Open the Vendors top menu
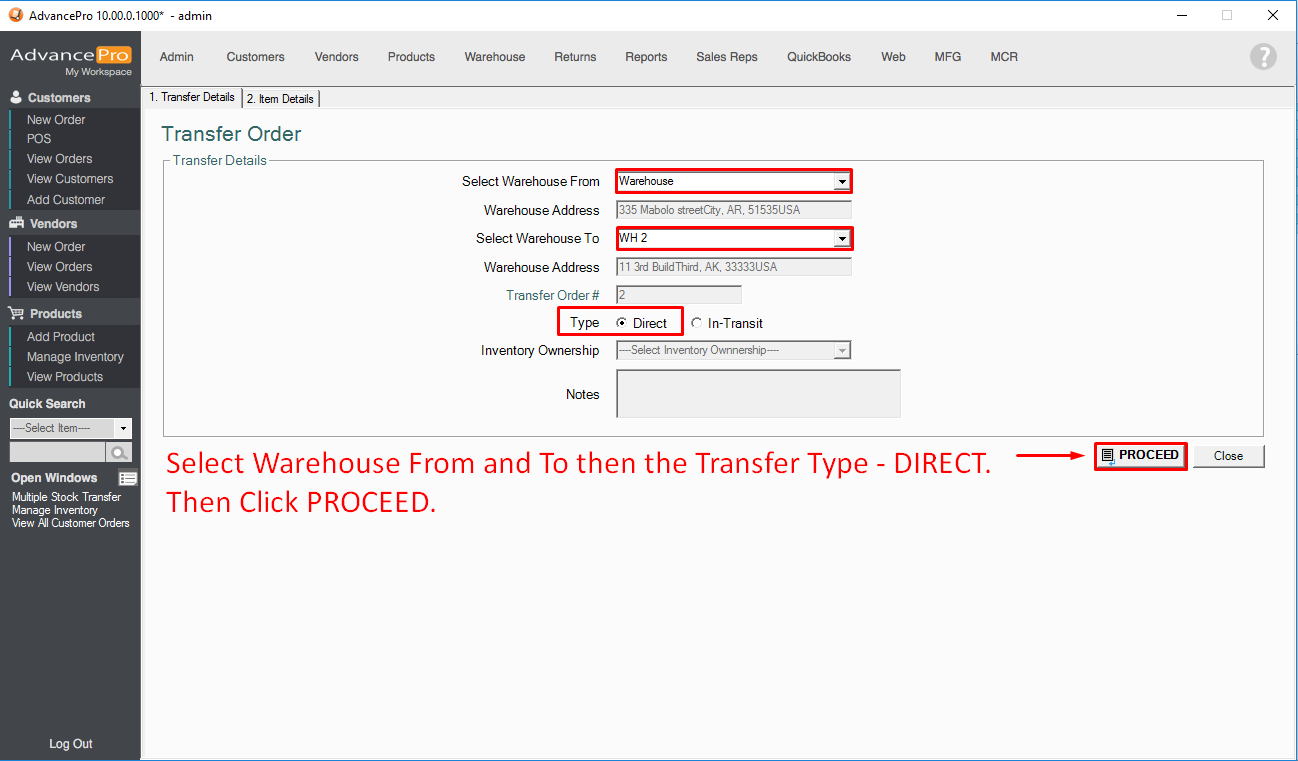This screenshot has width=1298, height=761. tap(336, 57)
